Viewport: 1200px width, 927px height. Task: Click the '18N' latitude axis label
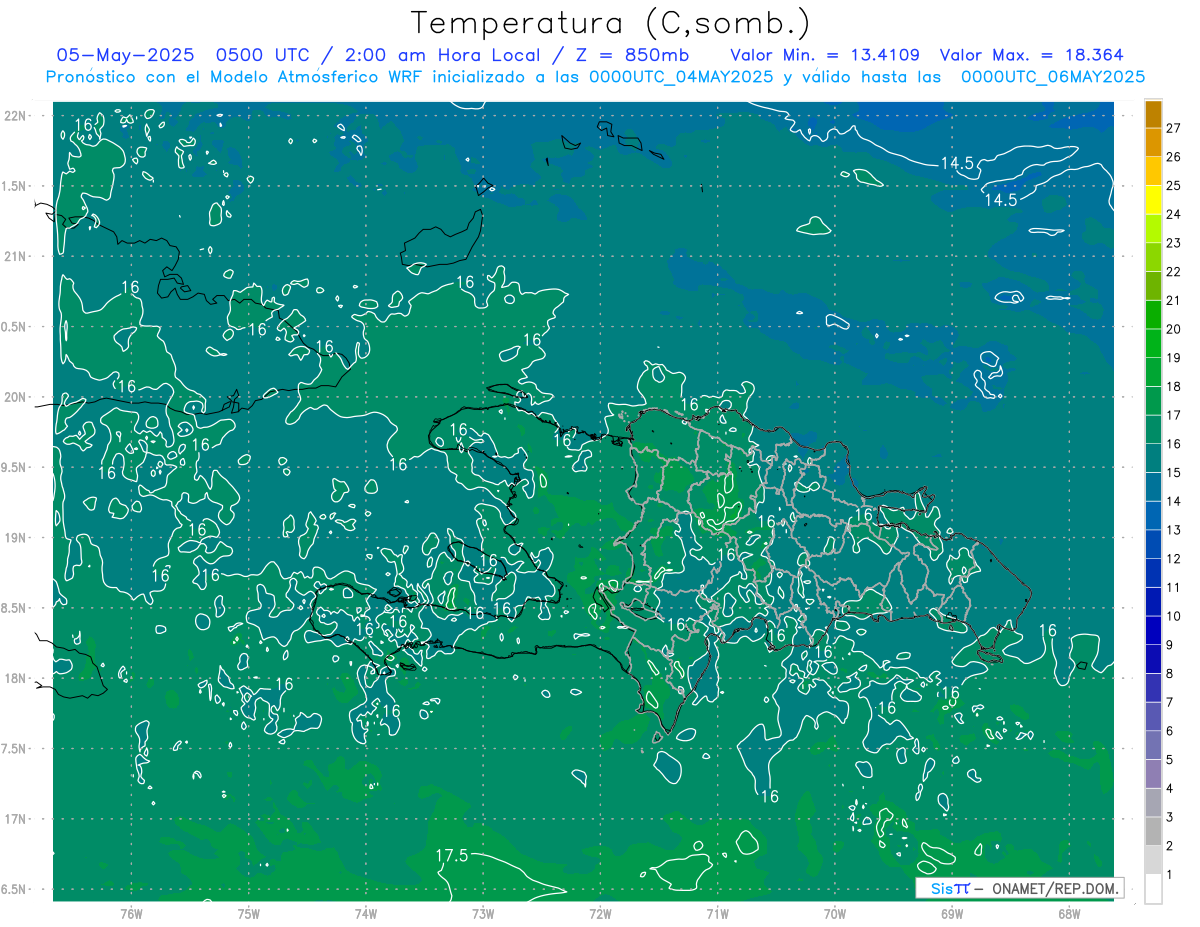pos(16,678)
